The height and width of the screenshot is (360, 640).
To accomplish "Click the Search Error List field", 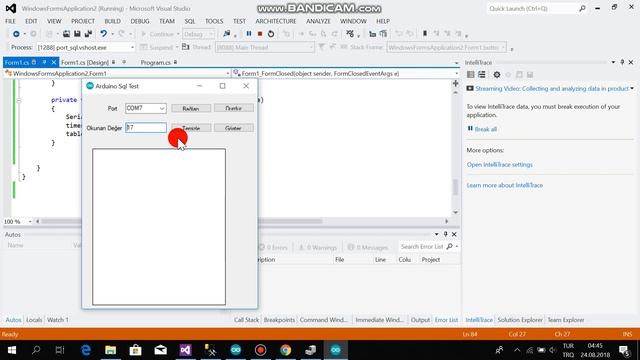I will [422, 247].
